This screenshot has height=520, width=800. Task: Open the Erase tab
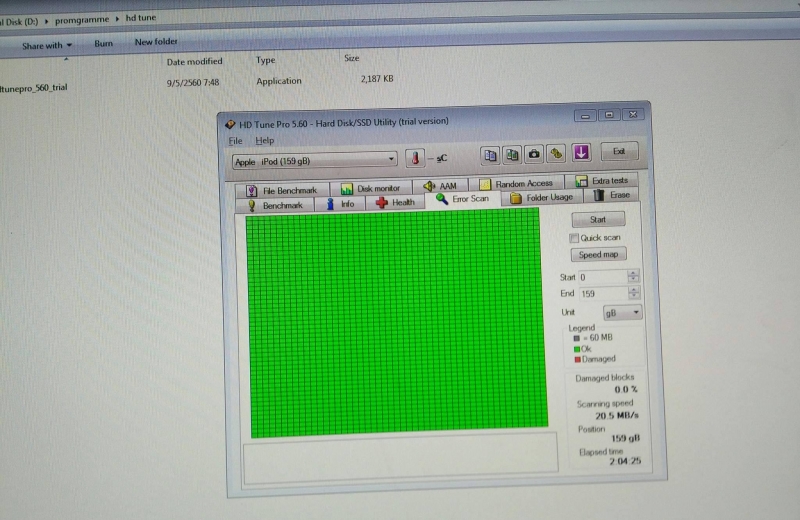click(613, 196)
